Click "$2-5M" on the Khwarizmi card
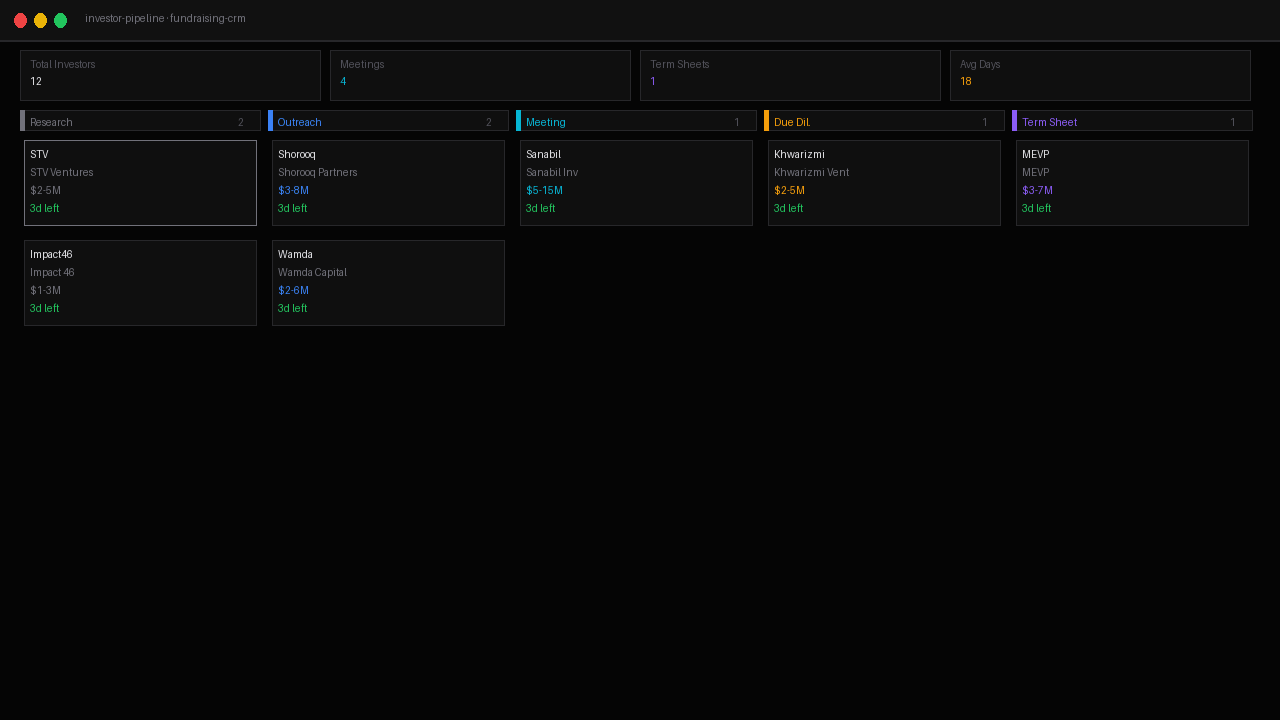 tap(789, 191)
